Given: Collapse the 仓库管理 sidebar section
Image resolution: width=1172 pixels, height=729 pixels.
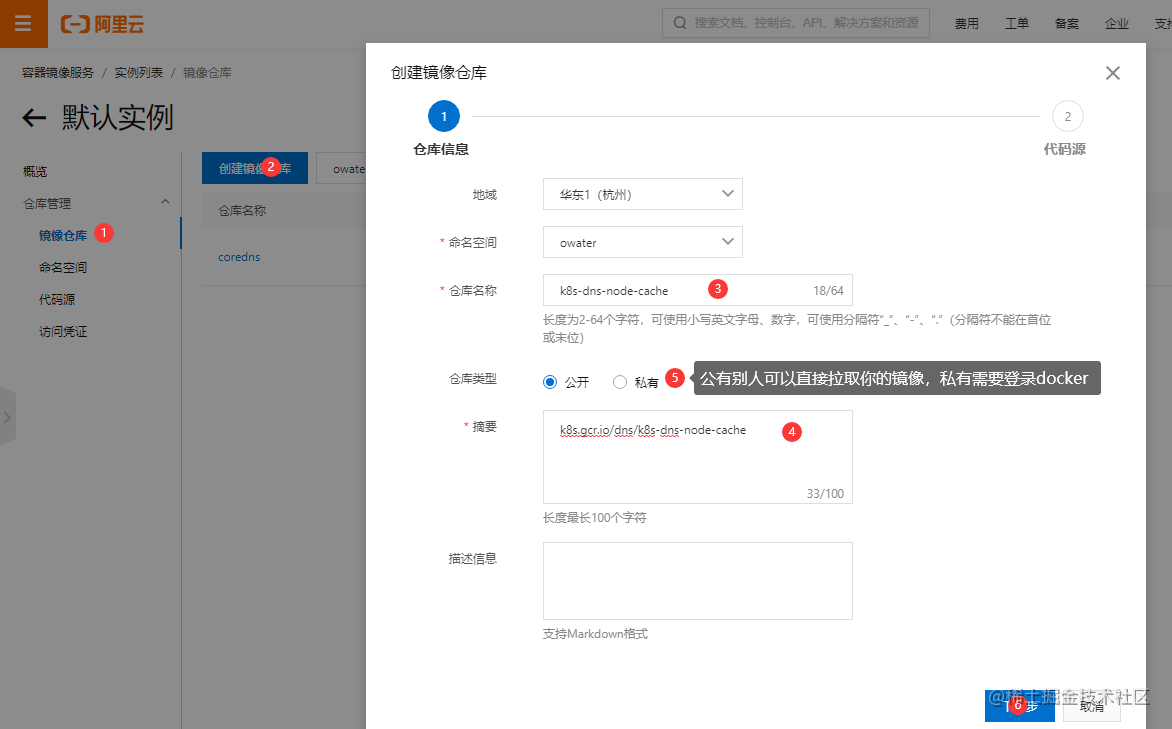Looking at the screenshot, I should click(165, 202).
